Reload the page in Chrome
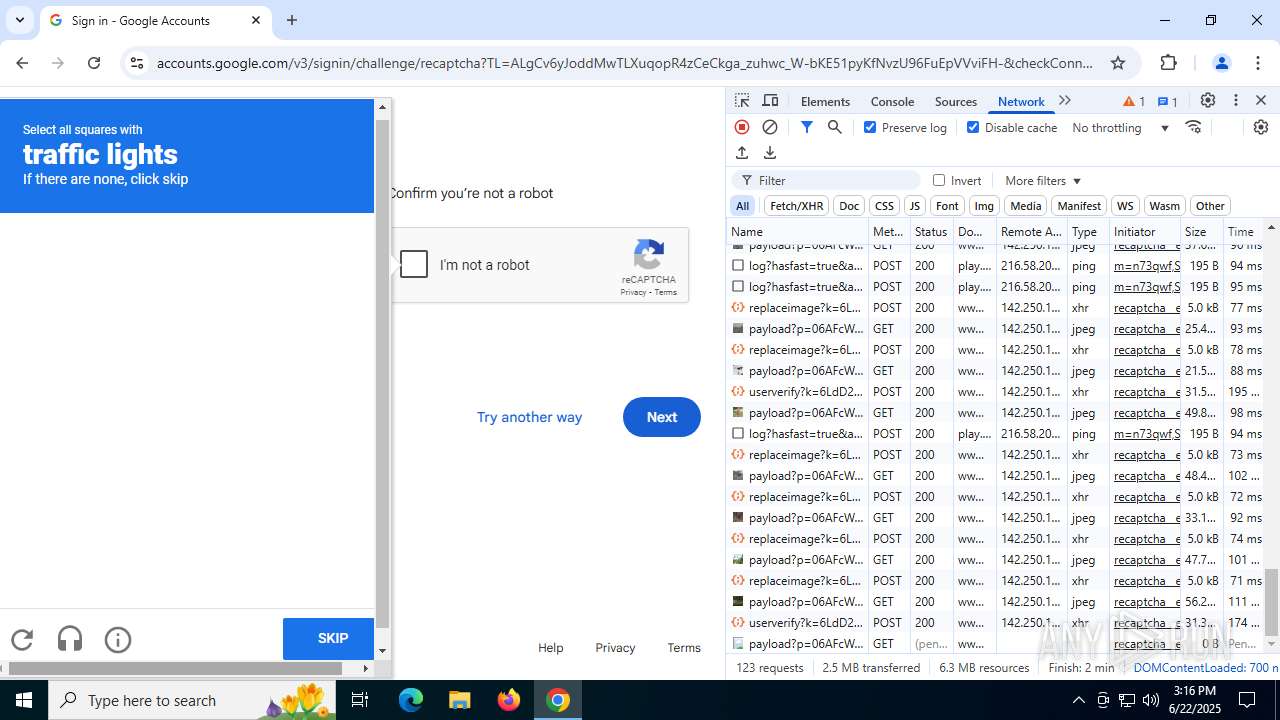Viewport: 1280px width, 720px height. coord(94,63)
